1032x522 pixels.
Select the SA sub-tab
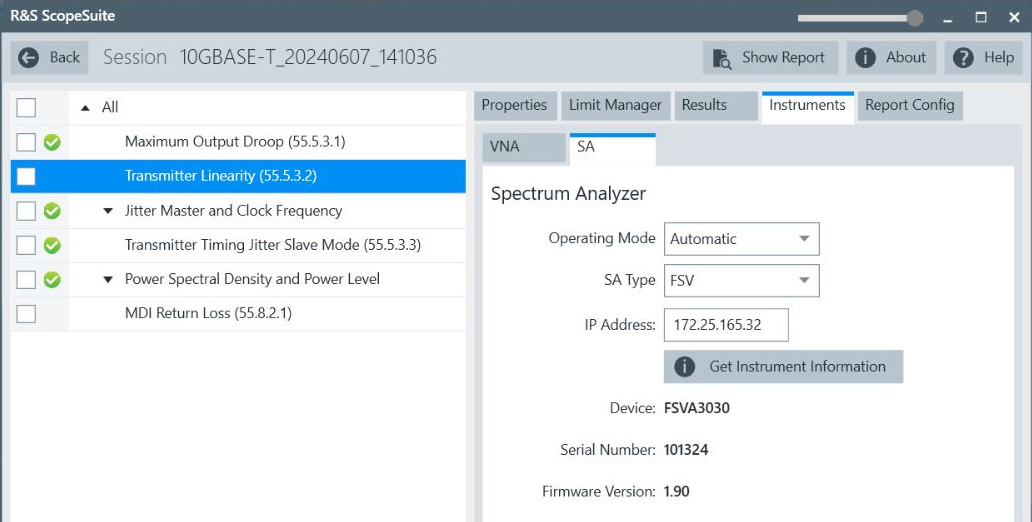(x=612, y=149)
